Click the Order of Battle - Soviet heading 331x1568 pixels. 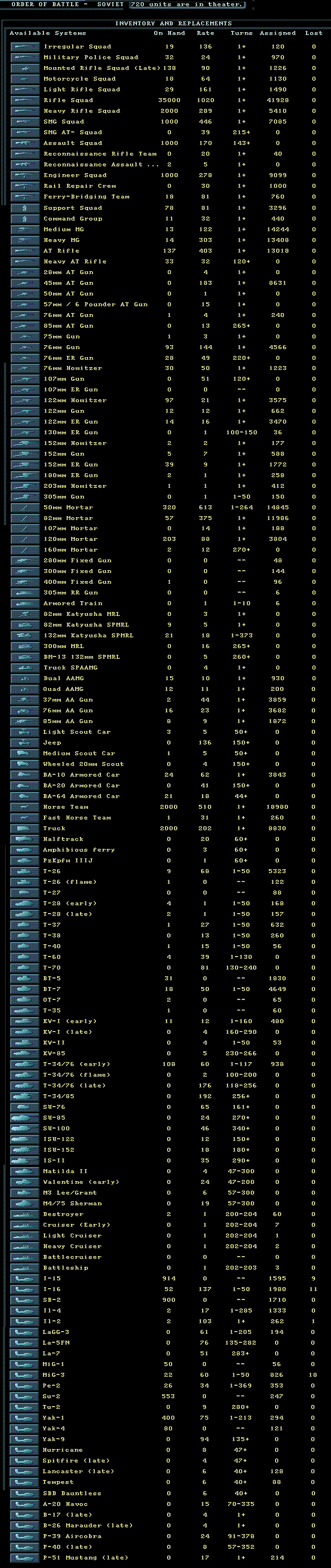(x=67, y=5)
